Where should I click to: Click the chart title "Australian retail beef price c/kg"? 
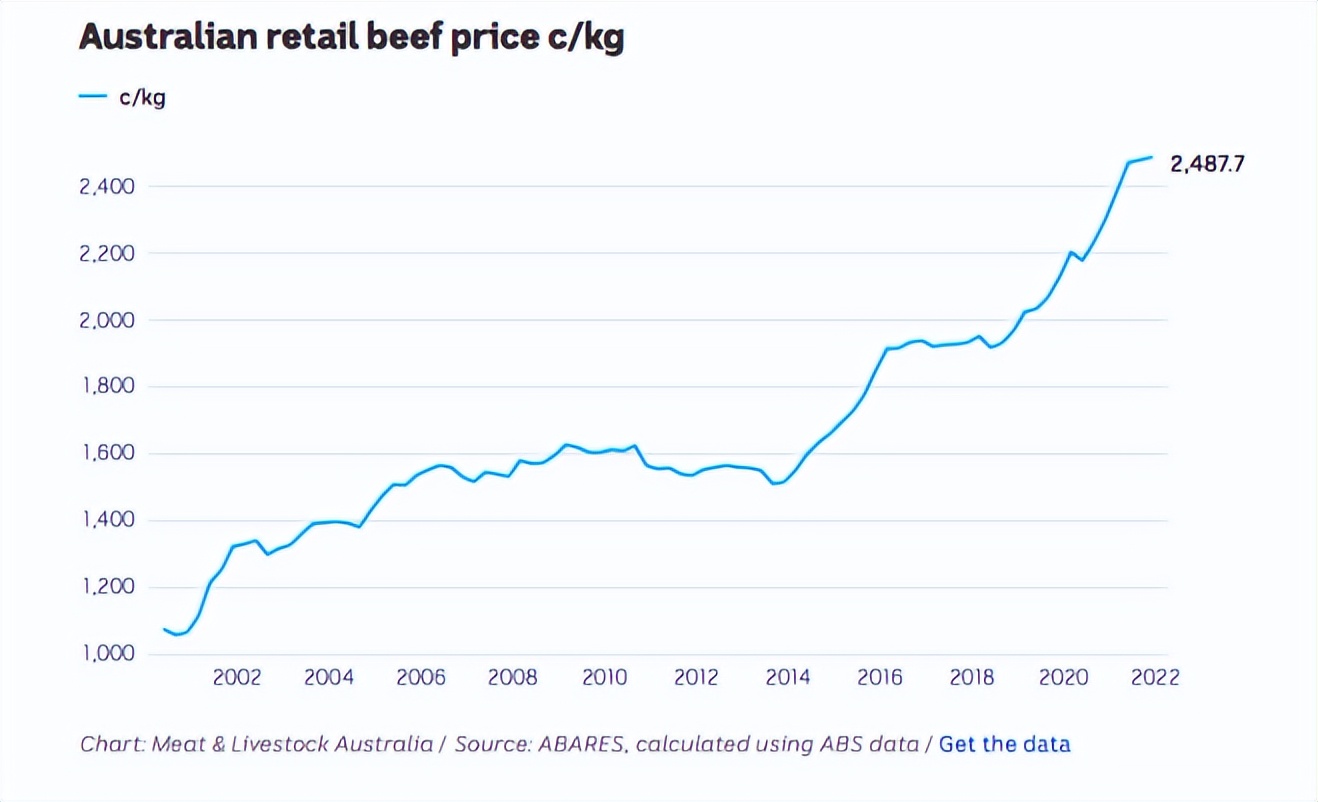tap(351, 39)
